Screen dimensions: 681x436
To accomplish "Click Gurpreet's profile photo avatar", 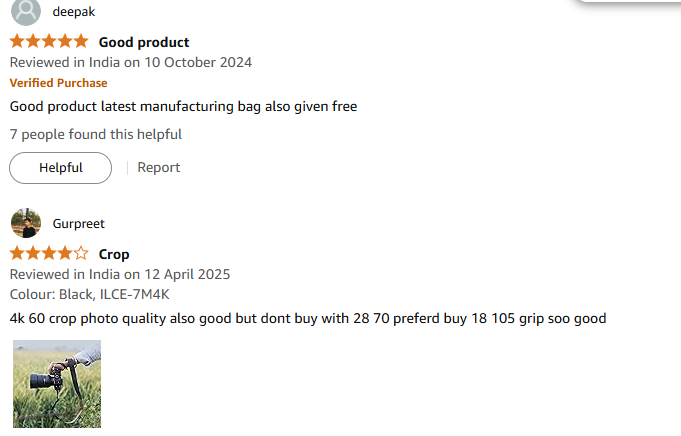I will pyautogui.click(x=26, y=223).
